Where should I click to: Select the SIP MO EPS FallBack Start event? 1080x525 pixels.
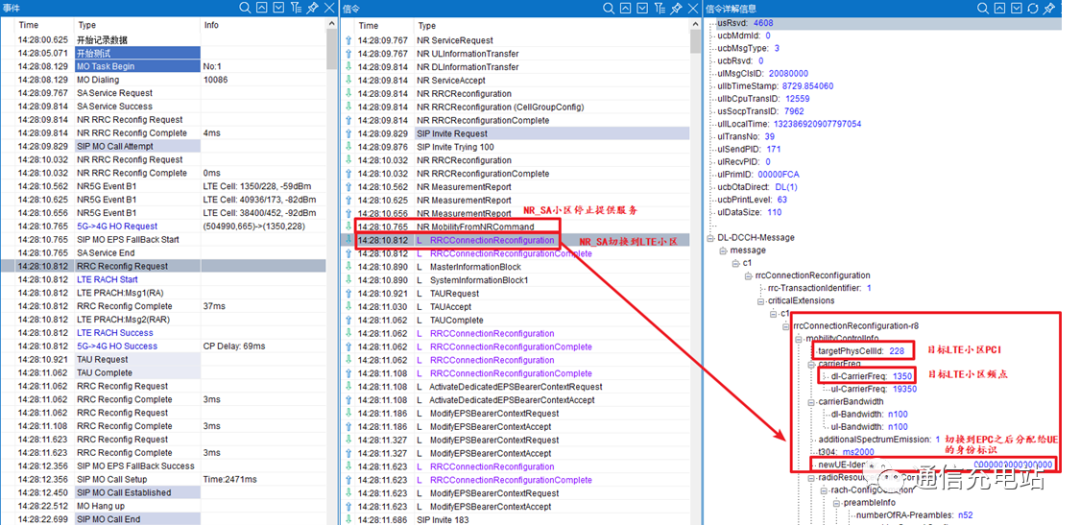click(x=163, y=240)
